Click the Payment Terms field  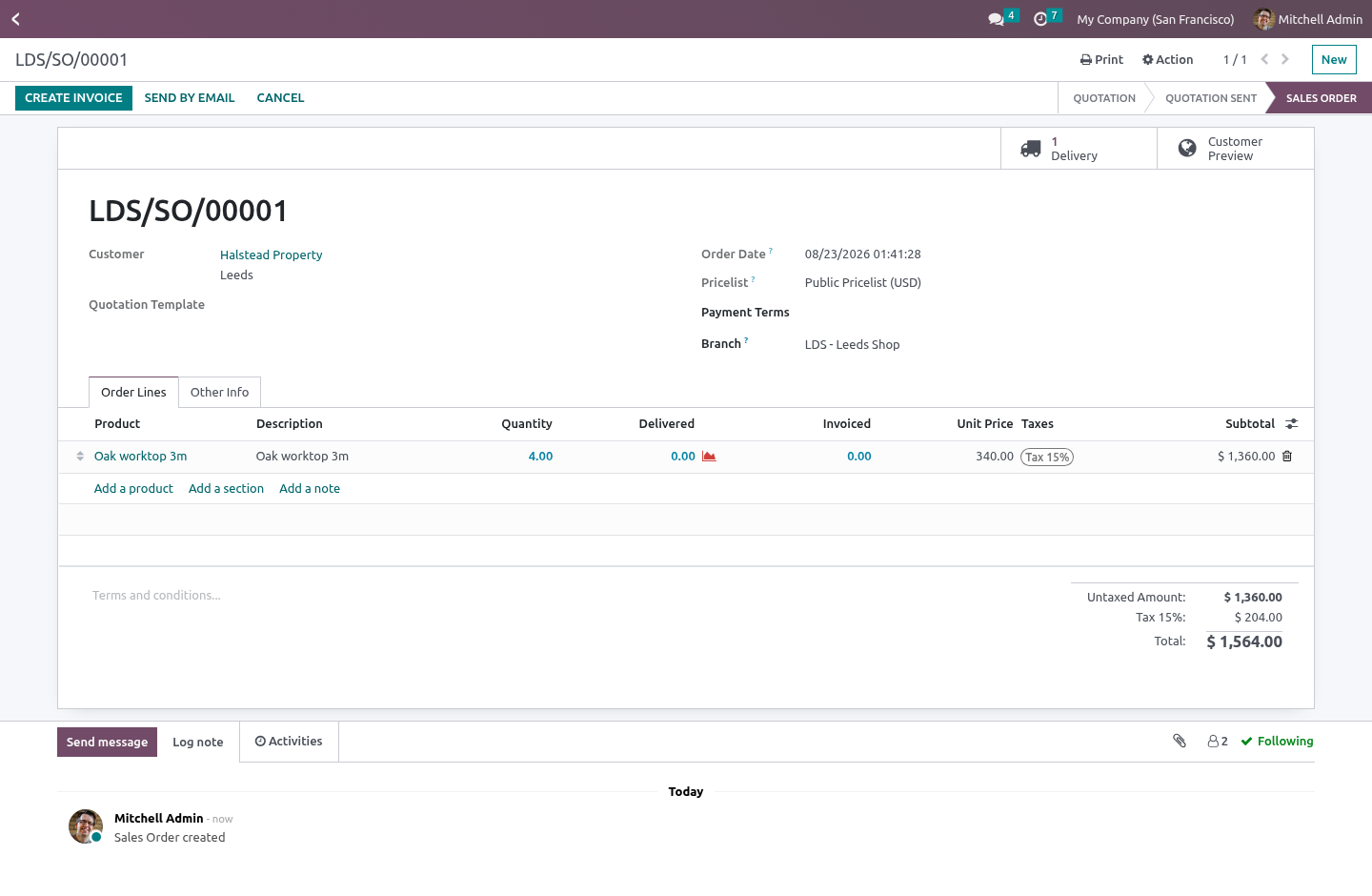(x=1042, y=313)
